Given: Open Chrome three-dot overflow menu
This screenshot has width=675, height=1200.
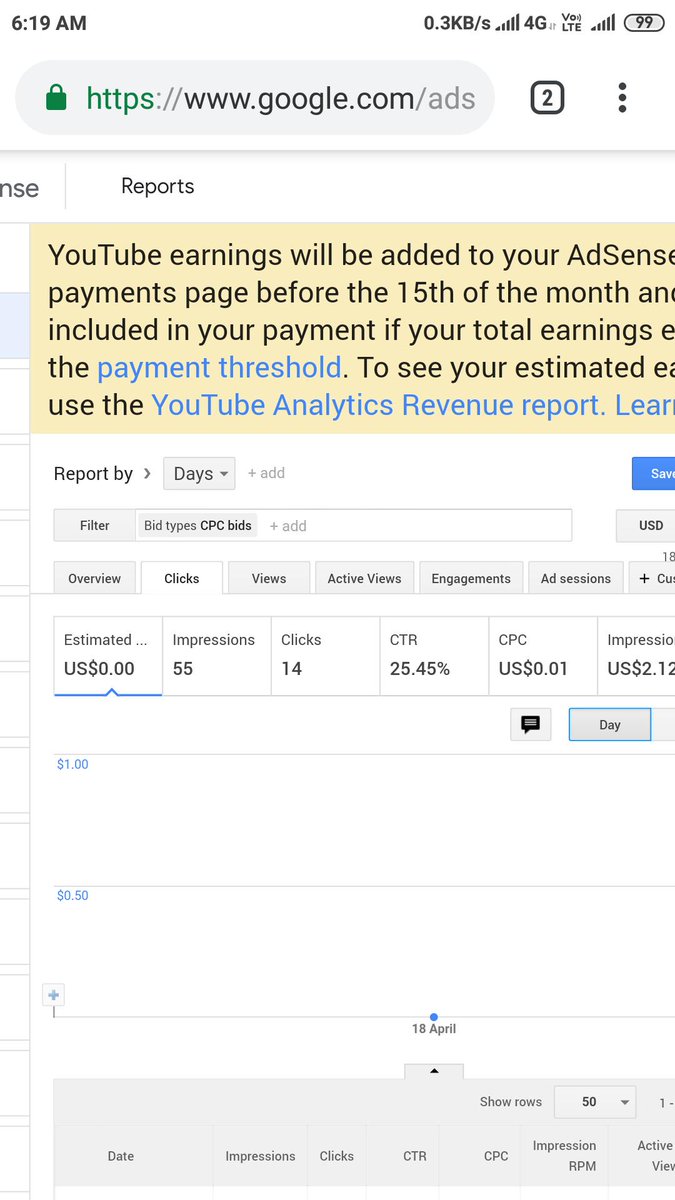Looking at the screenshot, I should (622, 98).
